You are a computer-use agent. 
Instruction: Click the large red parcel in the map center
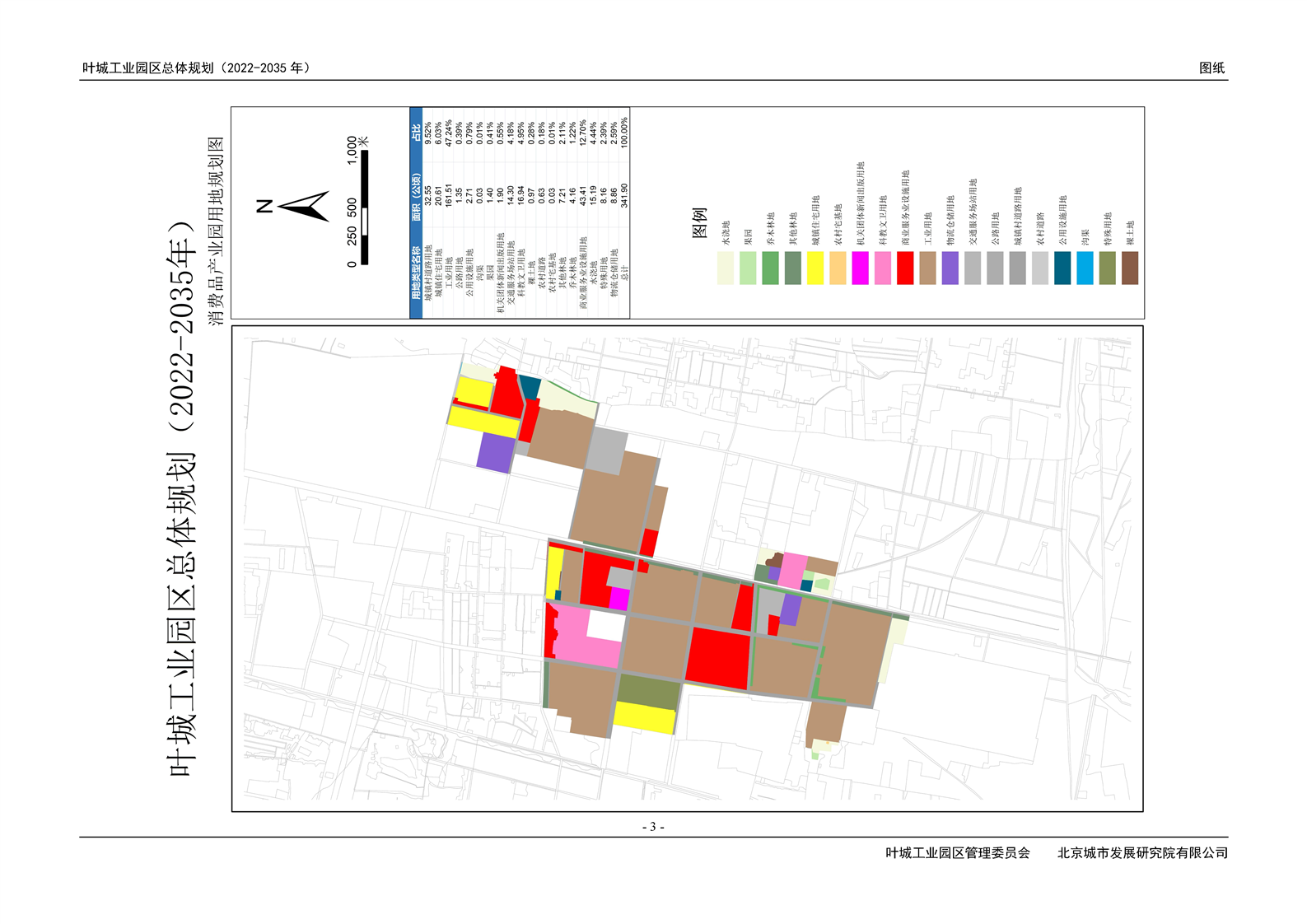pos(718,658)
